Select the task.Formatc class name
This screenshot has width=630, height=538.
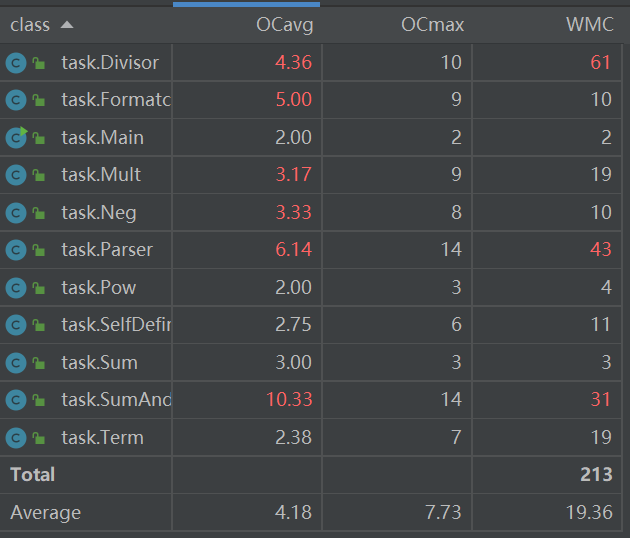(116, 100)
